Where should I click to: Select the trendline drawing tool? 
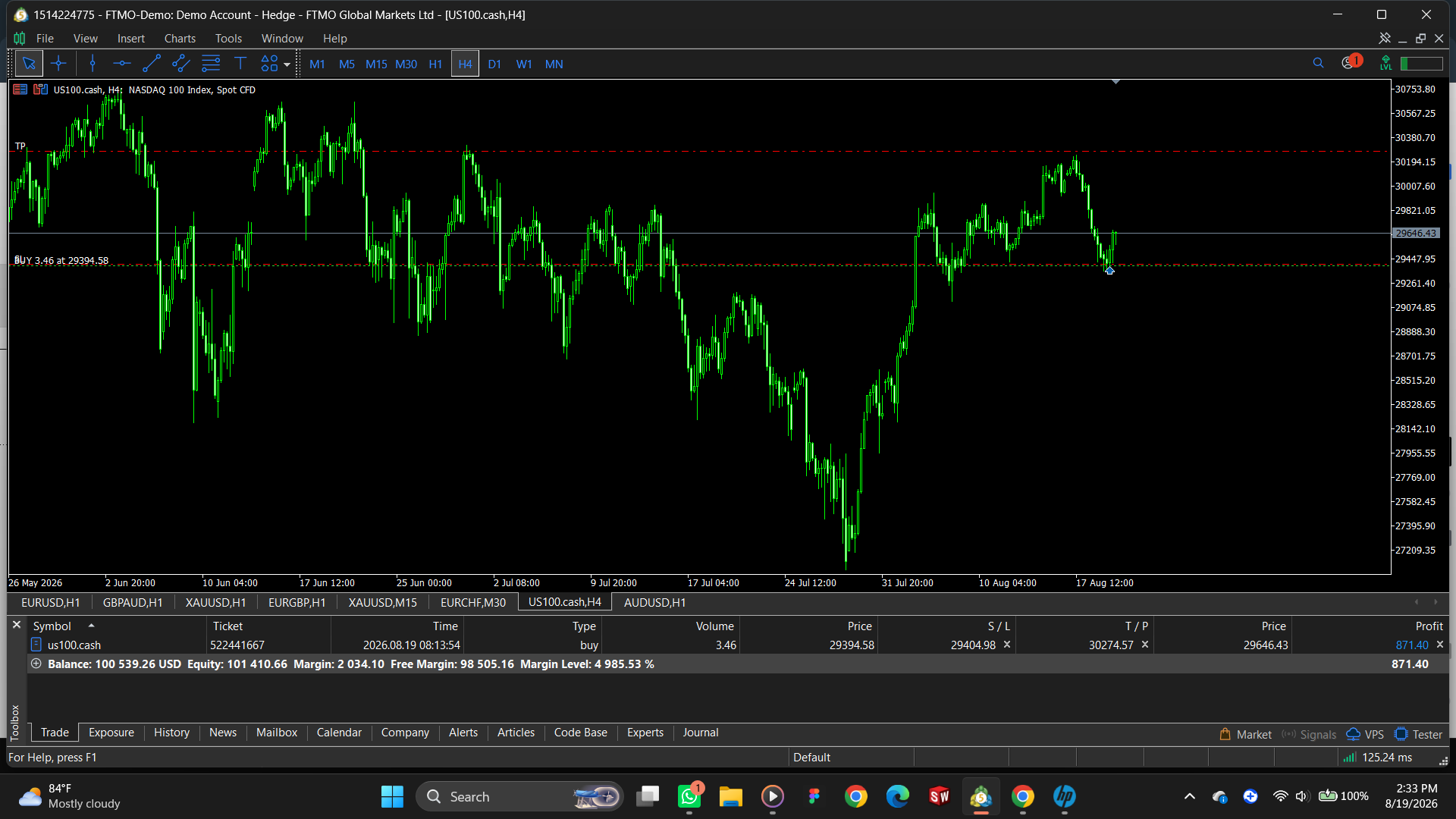pyautogui.click(x=151, y=64)
